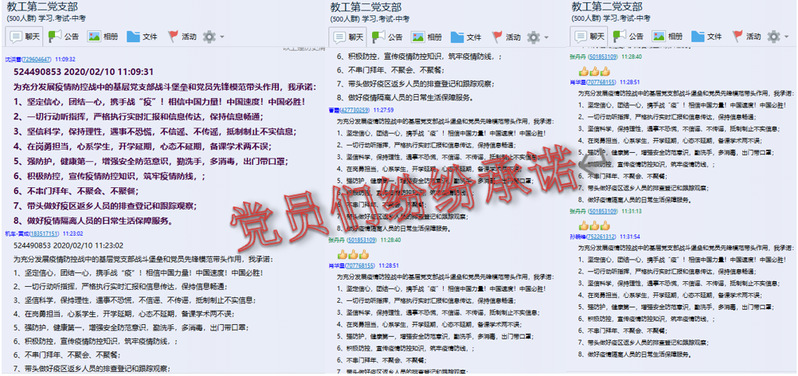The height and width of the screenshot is (376, 798).
Task: Open the sender profile link 729604647
Action: click(x=37, y=60)
